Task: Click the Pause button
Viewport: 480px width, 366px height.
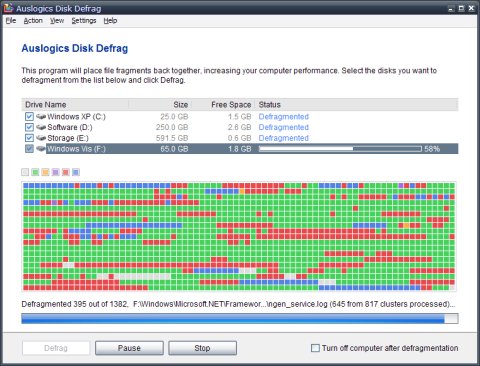Action: pos(129,348)
